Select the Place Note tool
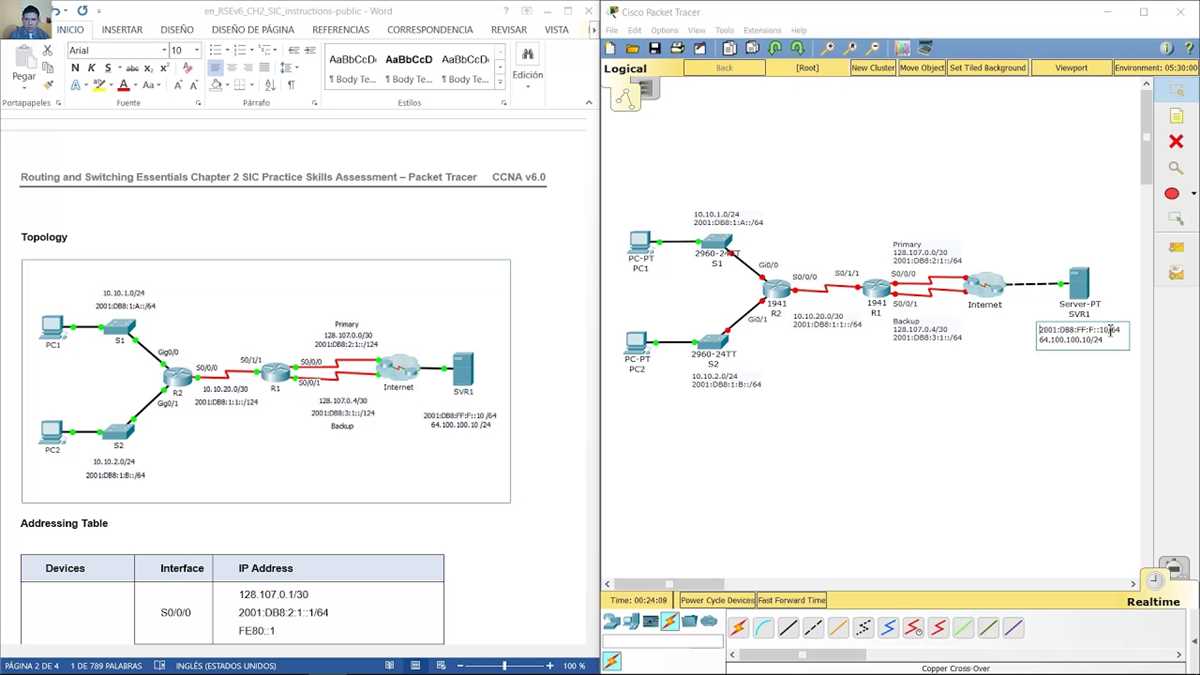This screenshot has width=1200, height=675. [x=1176, y=117]
